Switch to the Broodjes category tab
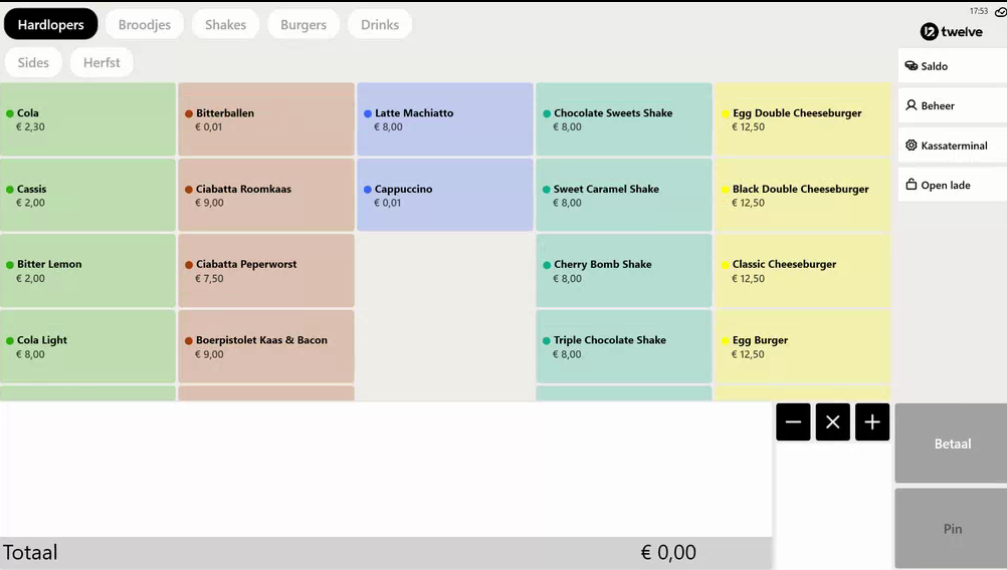The image size is (1007, 570). (145, 25)
